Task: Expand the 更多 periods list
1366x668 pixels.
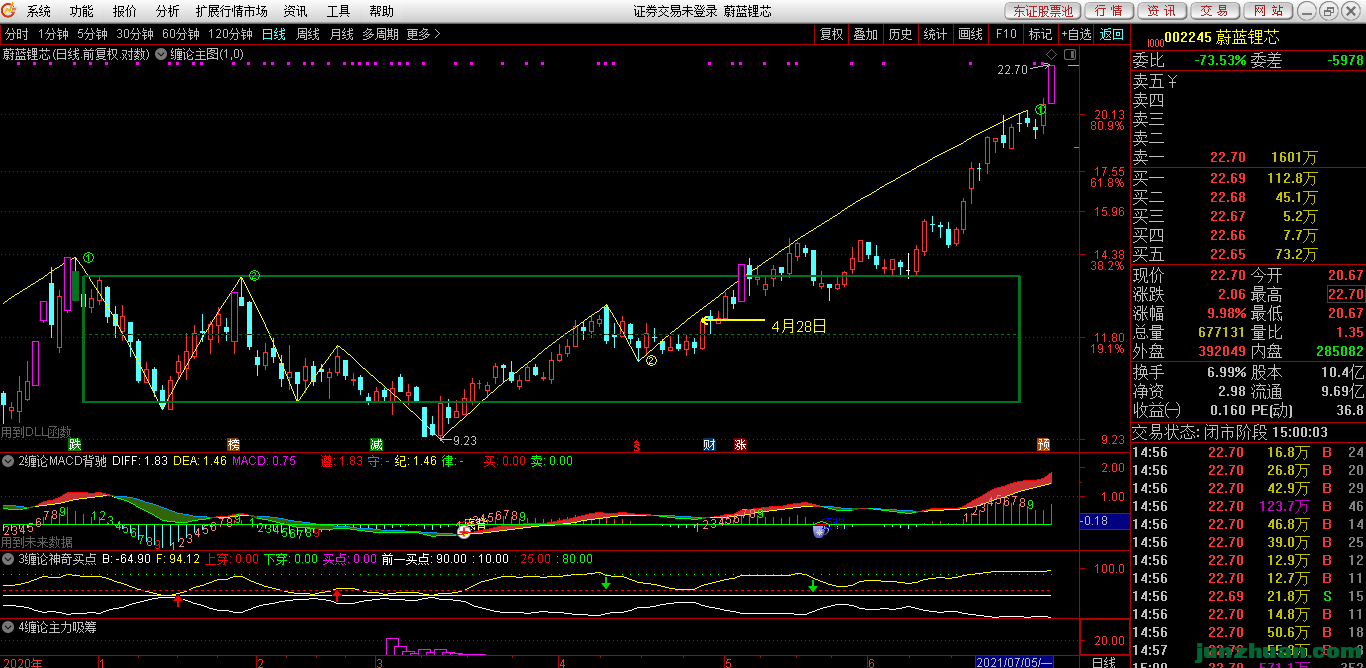Action: click(x=423, y=34)
